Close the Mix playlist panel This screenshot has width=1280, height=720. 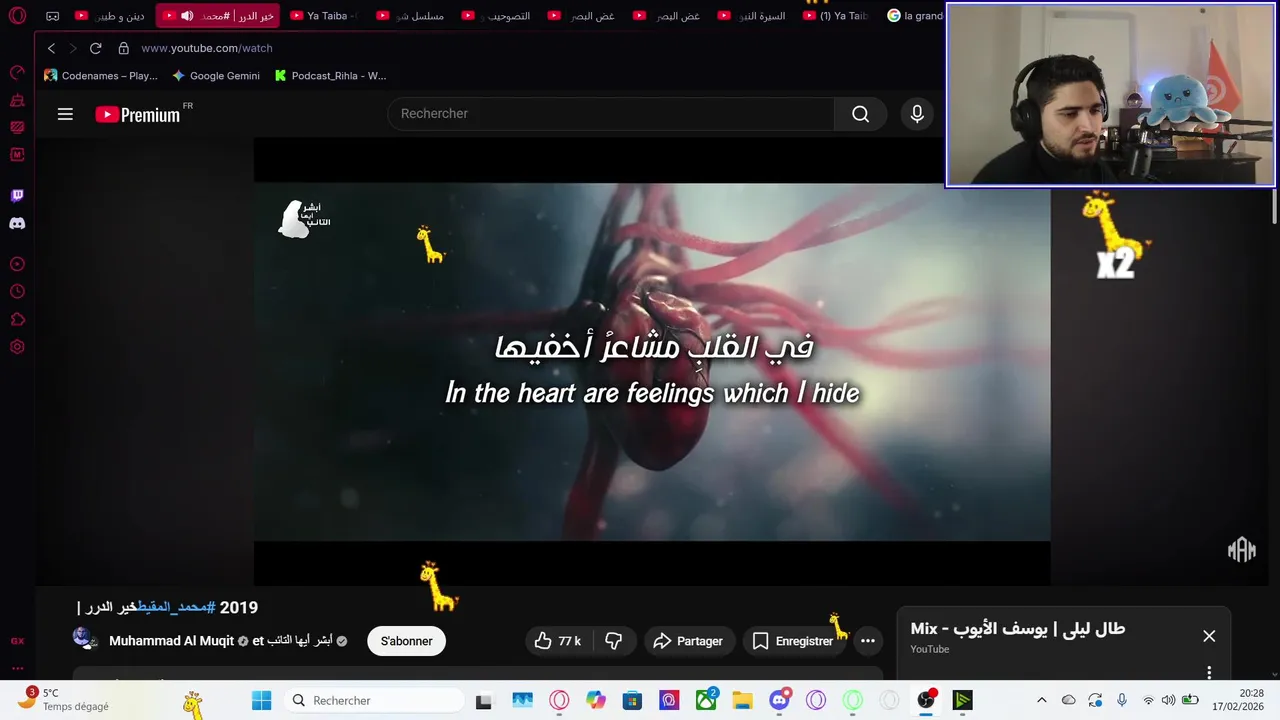tap(1209, 636)
